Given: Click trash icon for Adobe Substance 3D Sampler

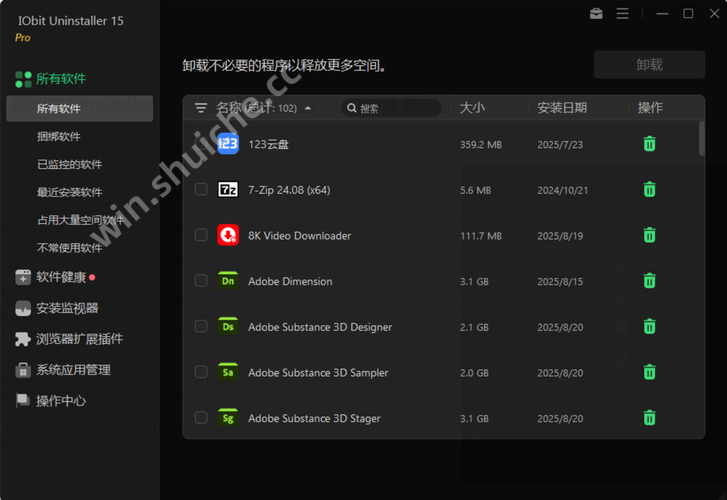Looking at the screenshot, I should click(649, 372).
